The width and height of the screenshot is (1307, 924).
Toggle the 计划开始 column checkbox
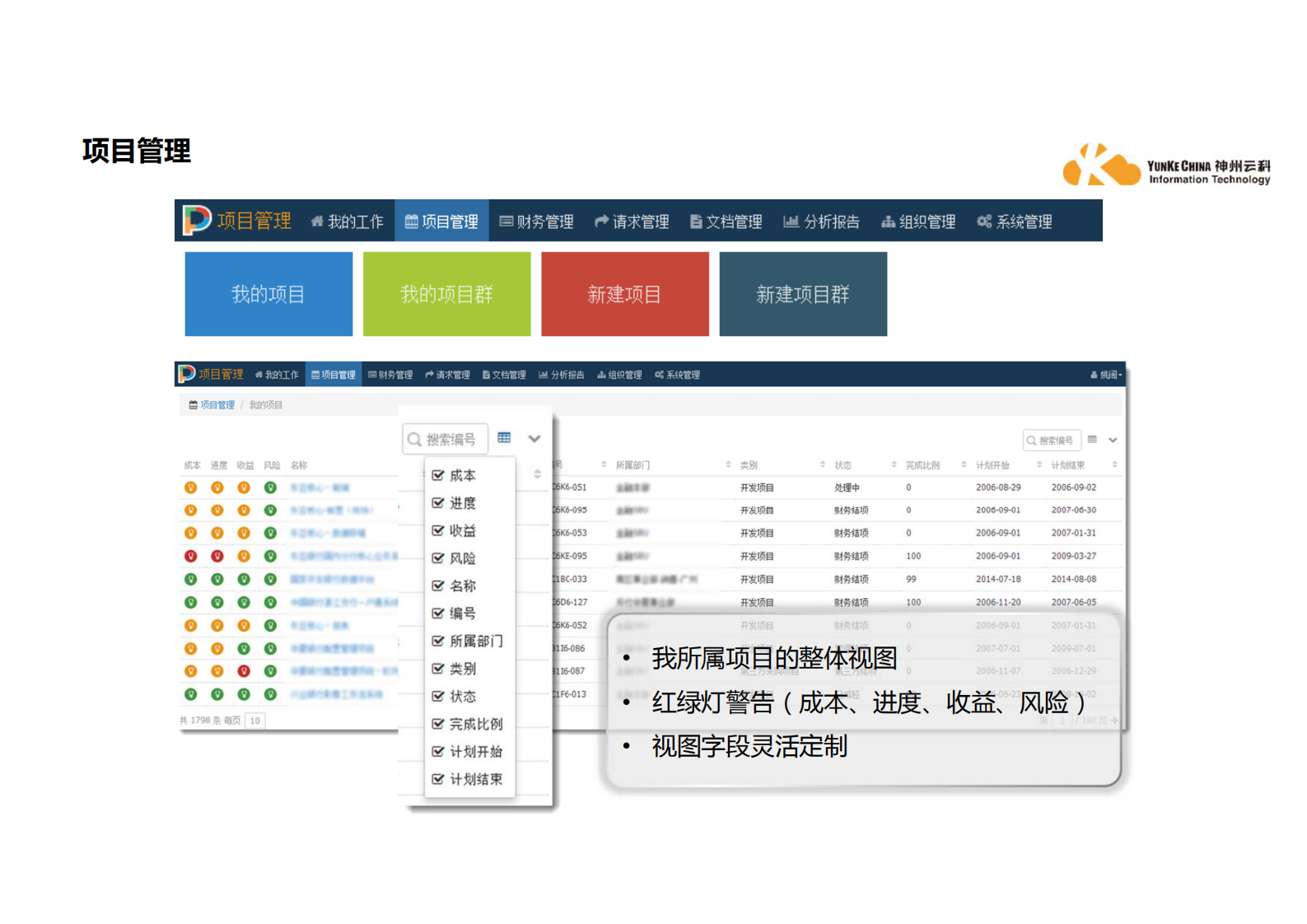(438, 751)
